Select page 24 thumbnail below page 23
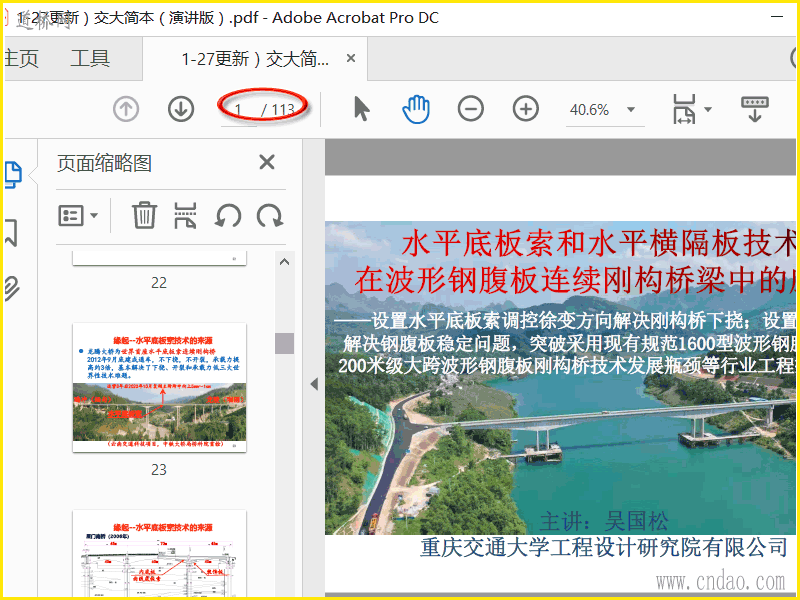 pos(159,553)
